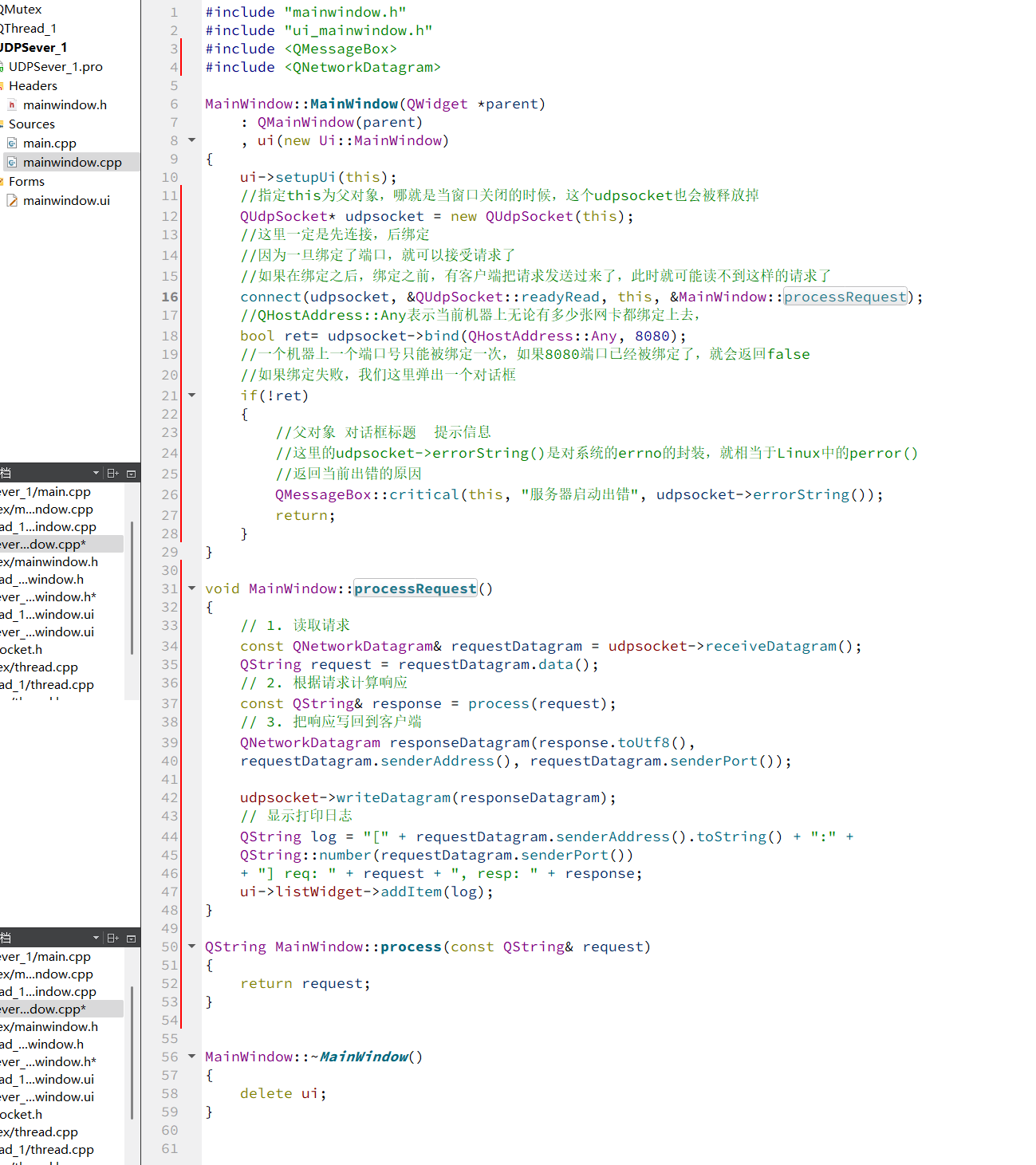Click #include <QNetworkDatagram> line

323,67
